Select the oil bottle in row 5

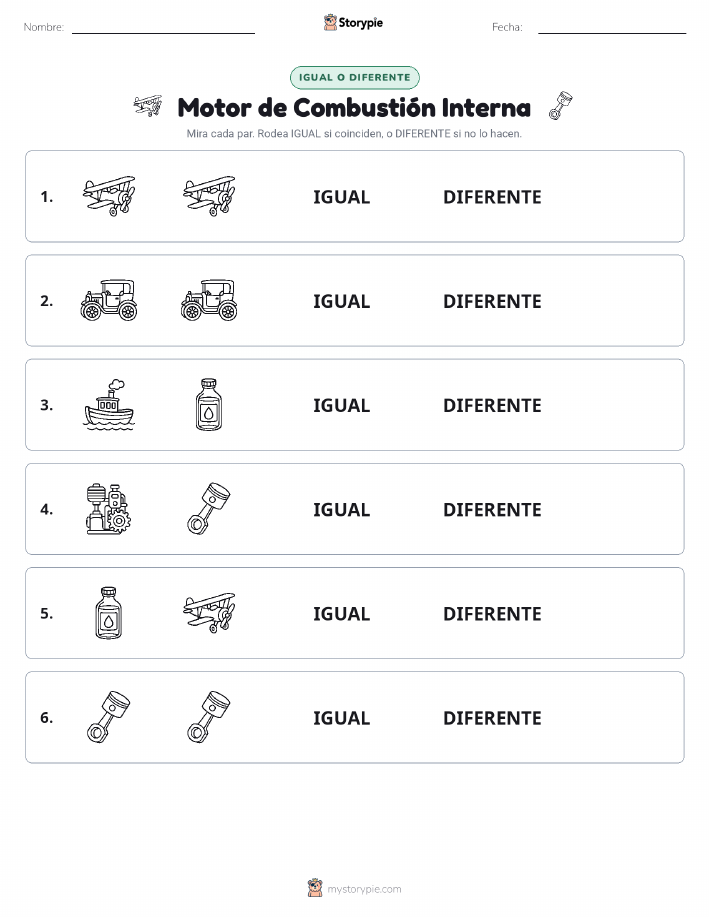click(x=109, y=612)
